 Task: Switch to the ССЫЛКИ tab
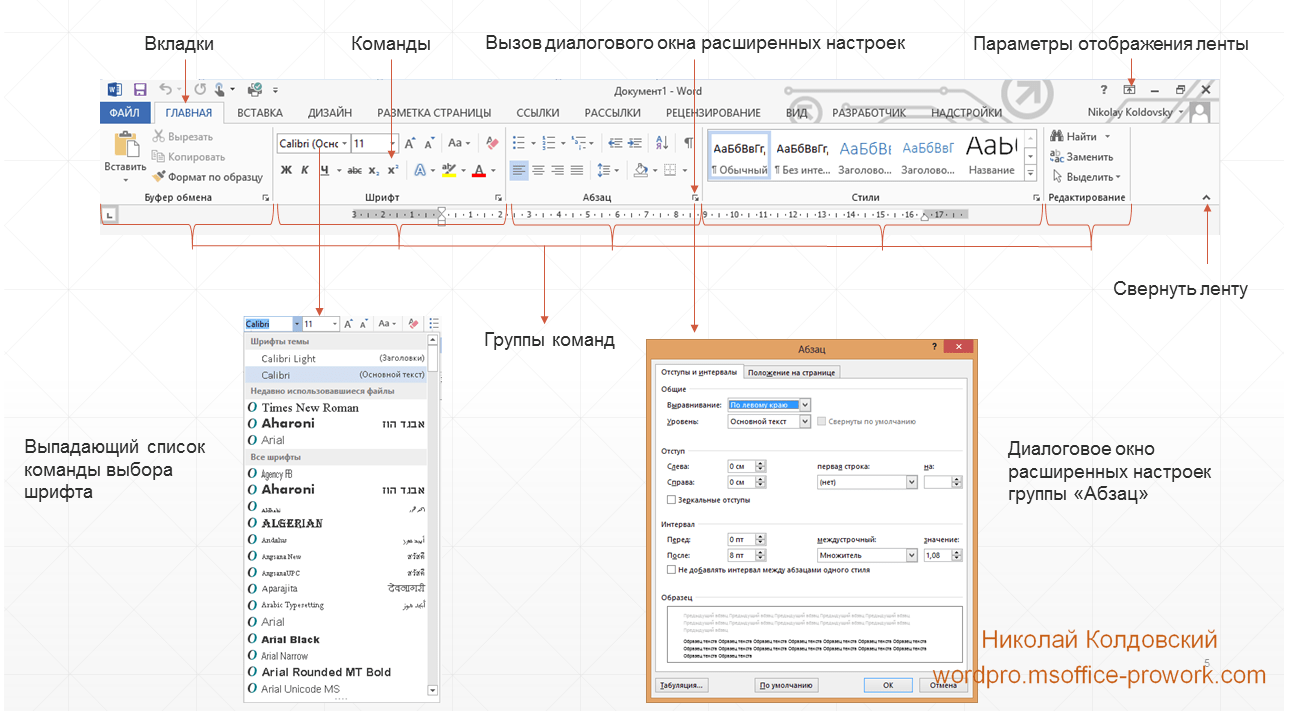coord(537,113)
